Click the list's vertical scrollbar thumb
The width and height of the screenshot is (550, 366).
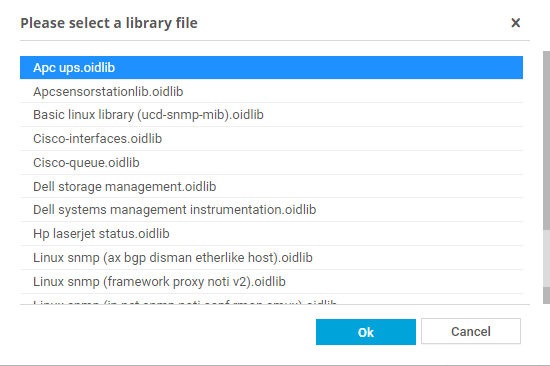[546, 141]
